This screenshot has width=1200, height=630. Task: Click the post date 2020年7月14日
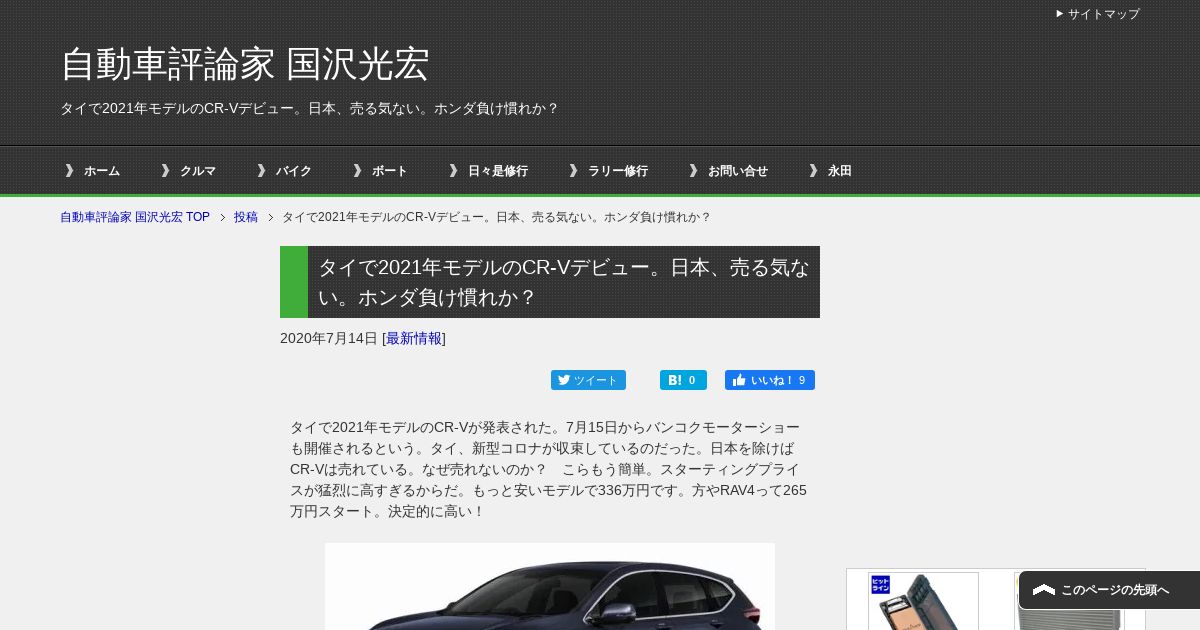pyautogui.click(x=329, y=339)
